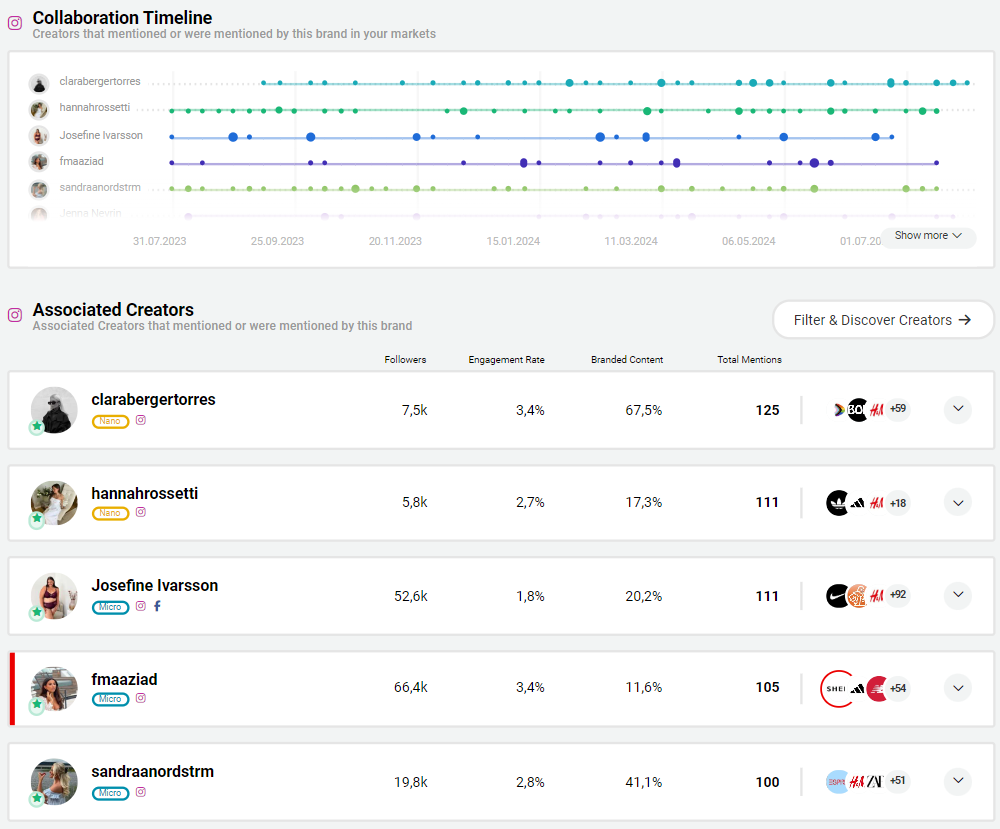Image resolution: width=1000 pixels, height=829 pixels.
Task: Click the Micro tag under Josefine Ivarsson
Action: click(x=110, y=607)
